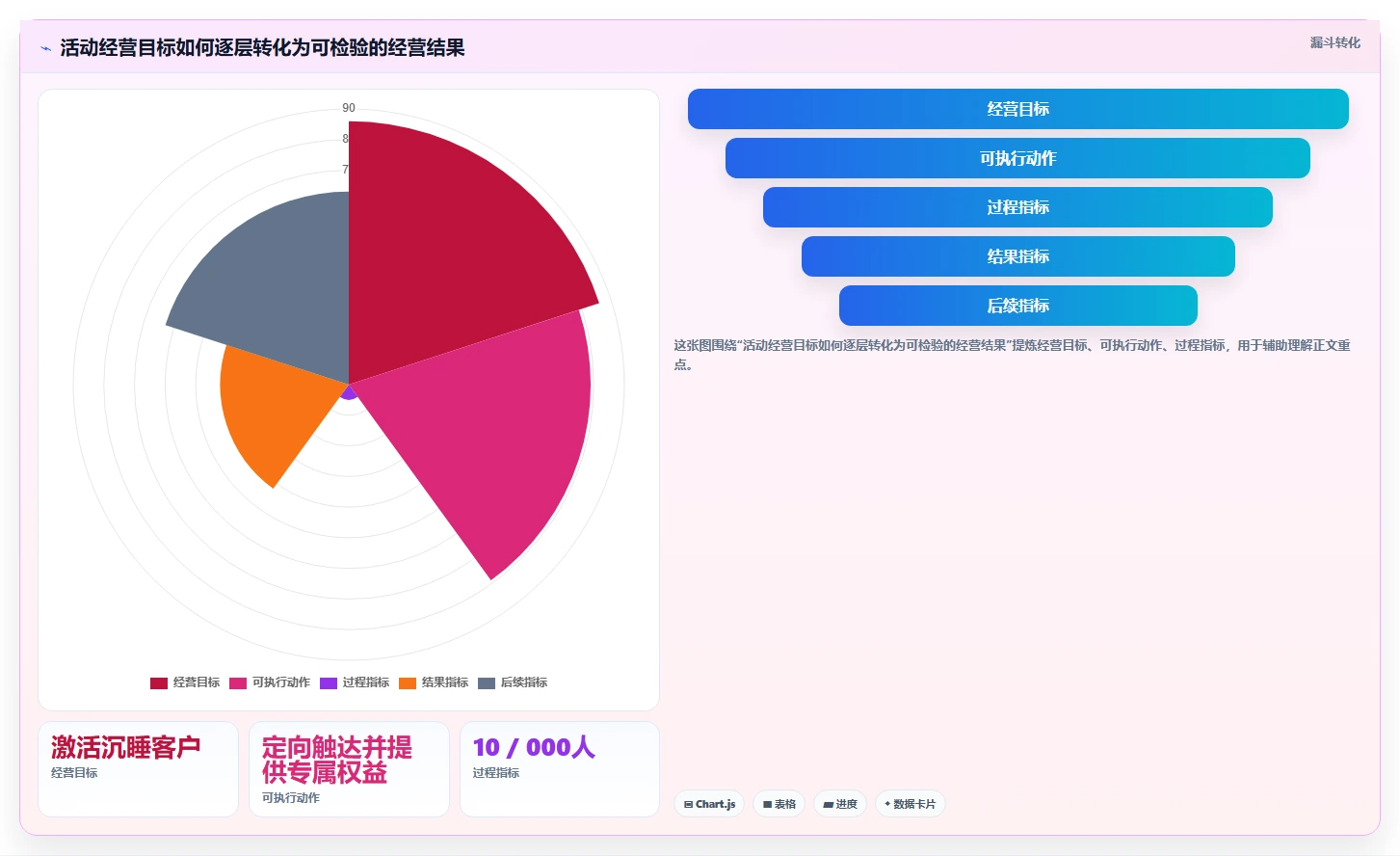Screen dimensions: 1400x856
Task: Open the 10 / 000人 data card
Action: tap(560, 769)
